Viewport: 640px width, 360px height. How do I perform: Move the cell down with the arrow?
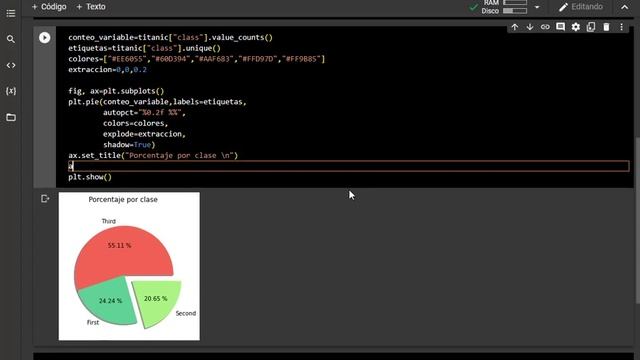(530, 27)
